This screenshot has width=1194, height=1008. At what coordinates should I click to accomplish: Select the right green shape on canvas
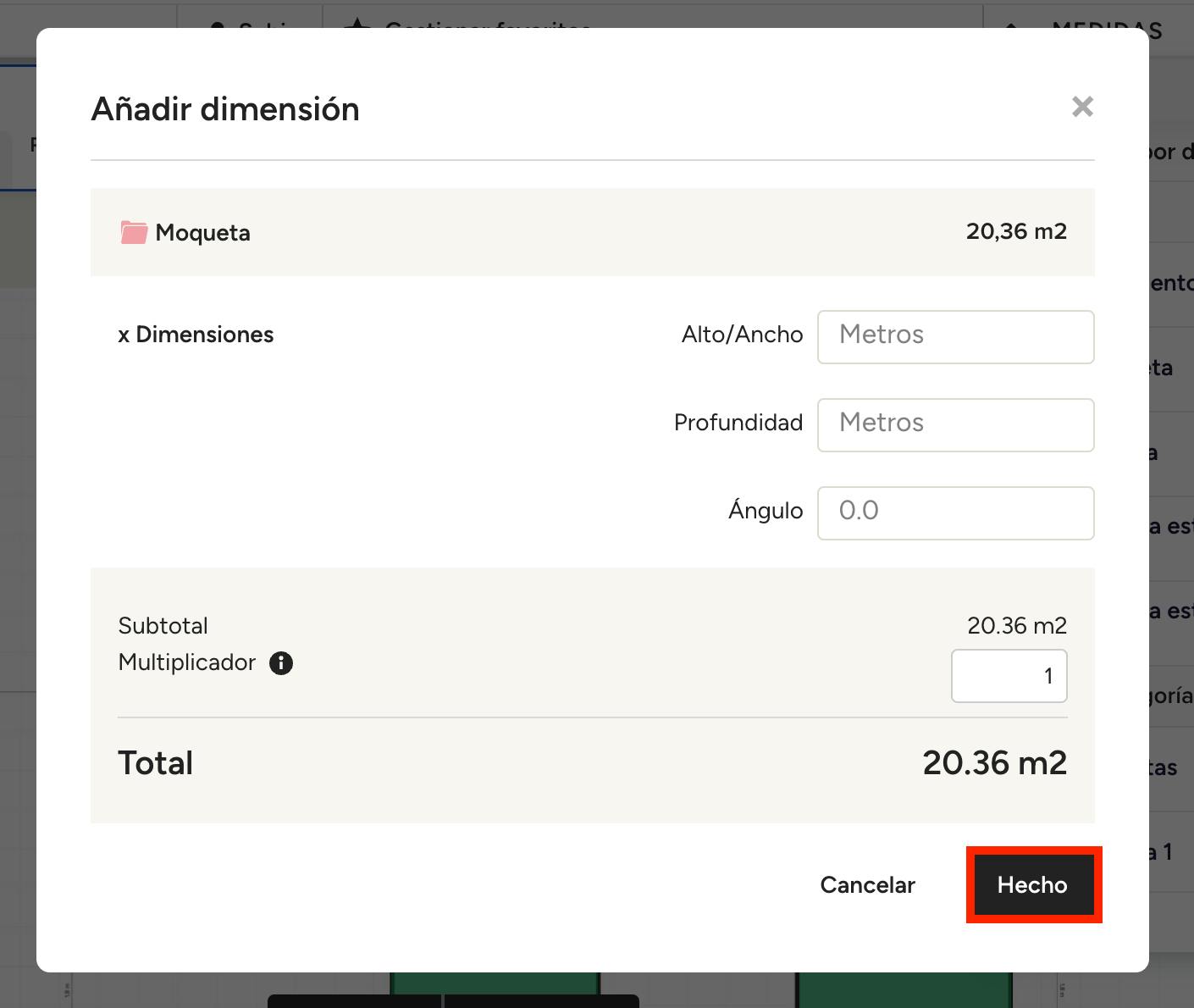point(904,989)
